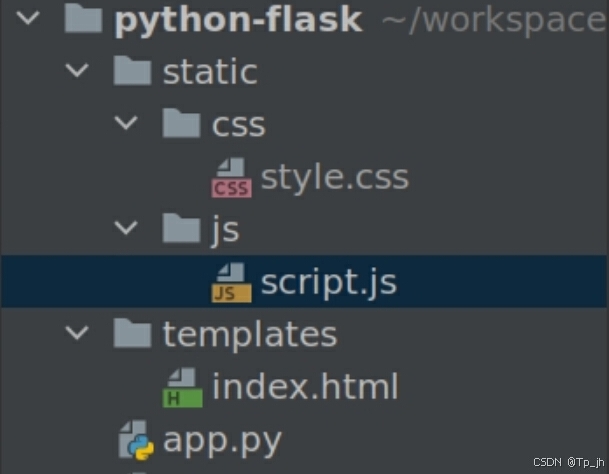Click the HTML file icon for index.html
609x474 pixels.
tap(183, 387)
